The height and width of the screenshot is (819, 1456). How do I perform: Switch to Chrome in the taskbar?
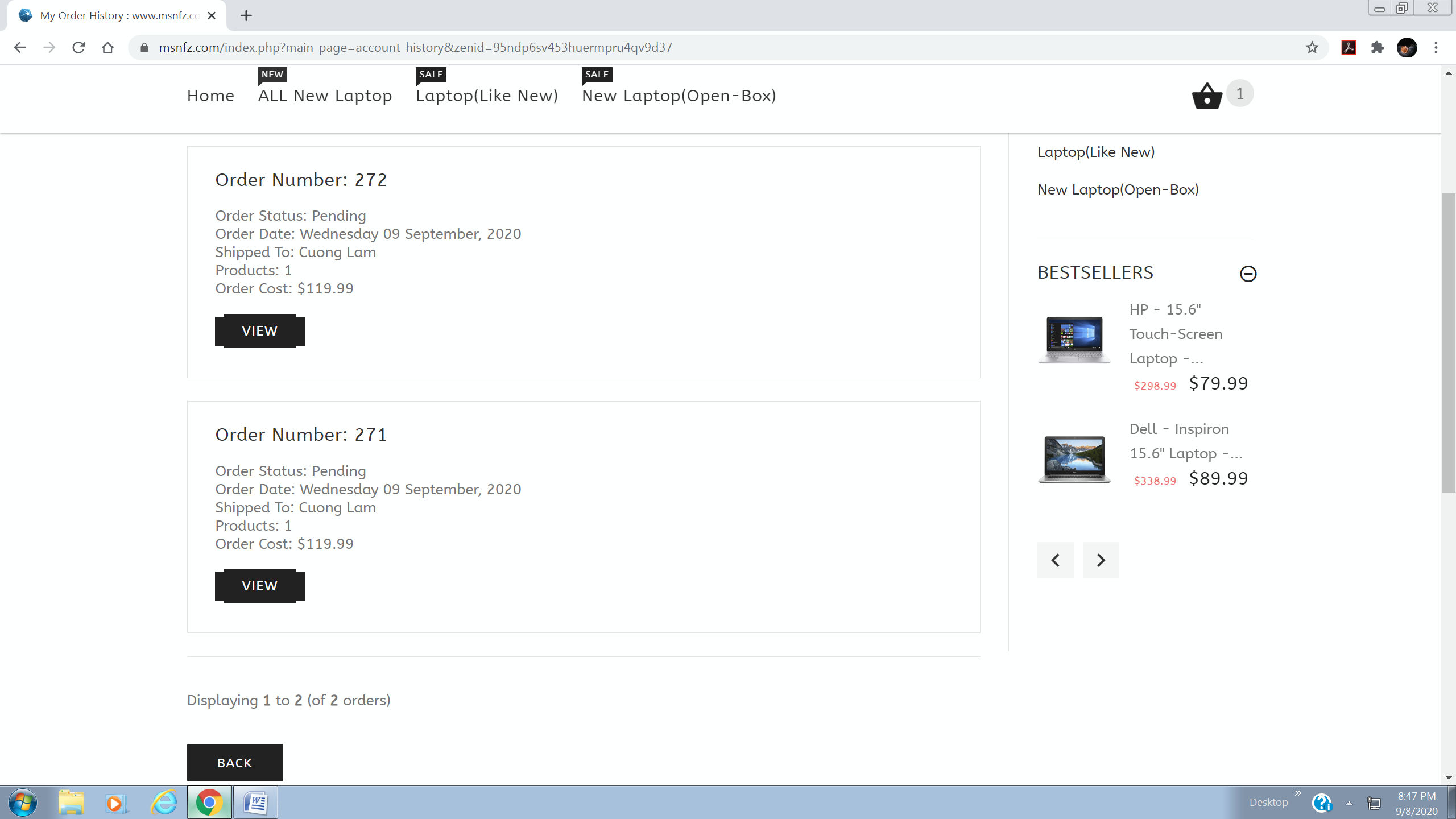coord(209,803)
